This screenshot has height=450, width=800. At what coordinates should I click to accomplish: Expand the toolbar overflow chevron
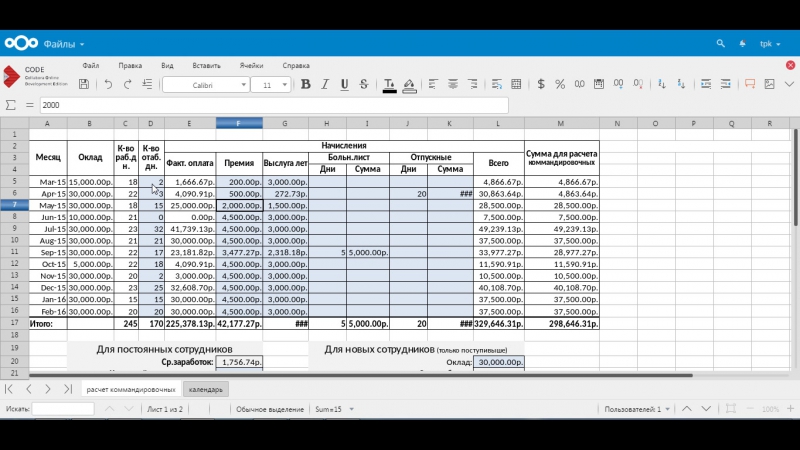(789, 85)
